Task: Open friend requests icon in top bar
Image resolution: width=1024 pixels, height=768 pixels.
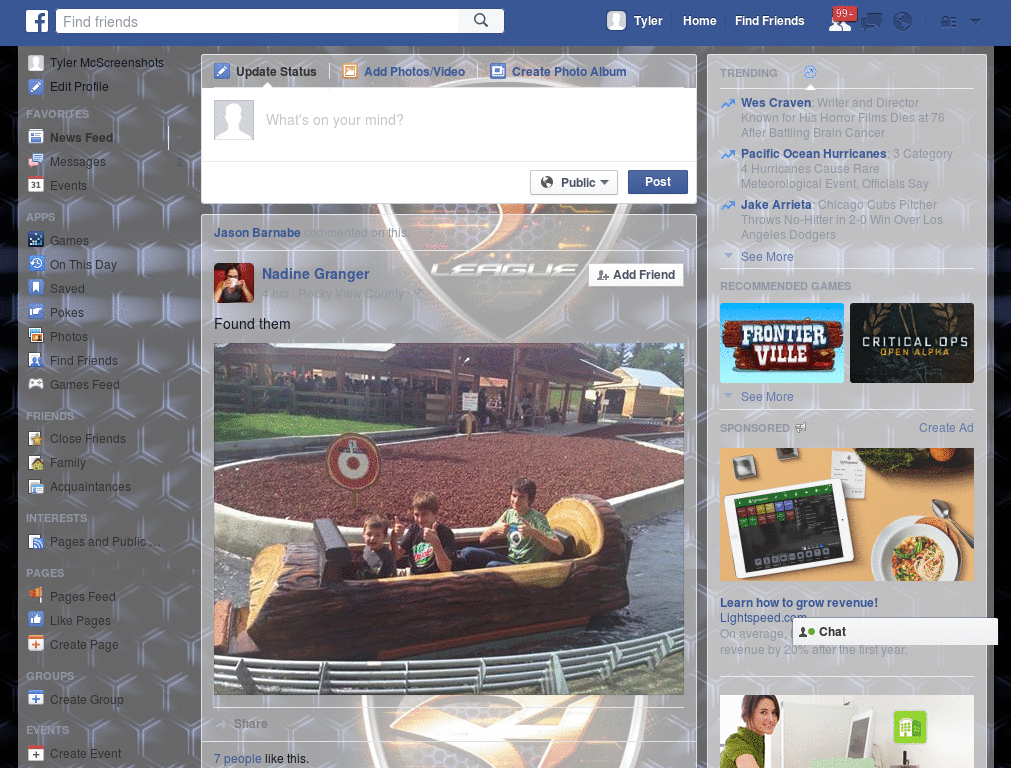Action: [841, 20]
